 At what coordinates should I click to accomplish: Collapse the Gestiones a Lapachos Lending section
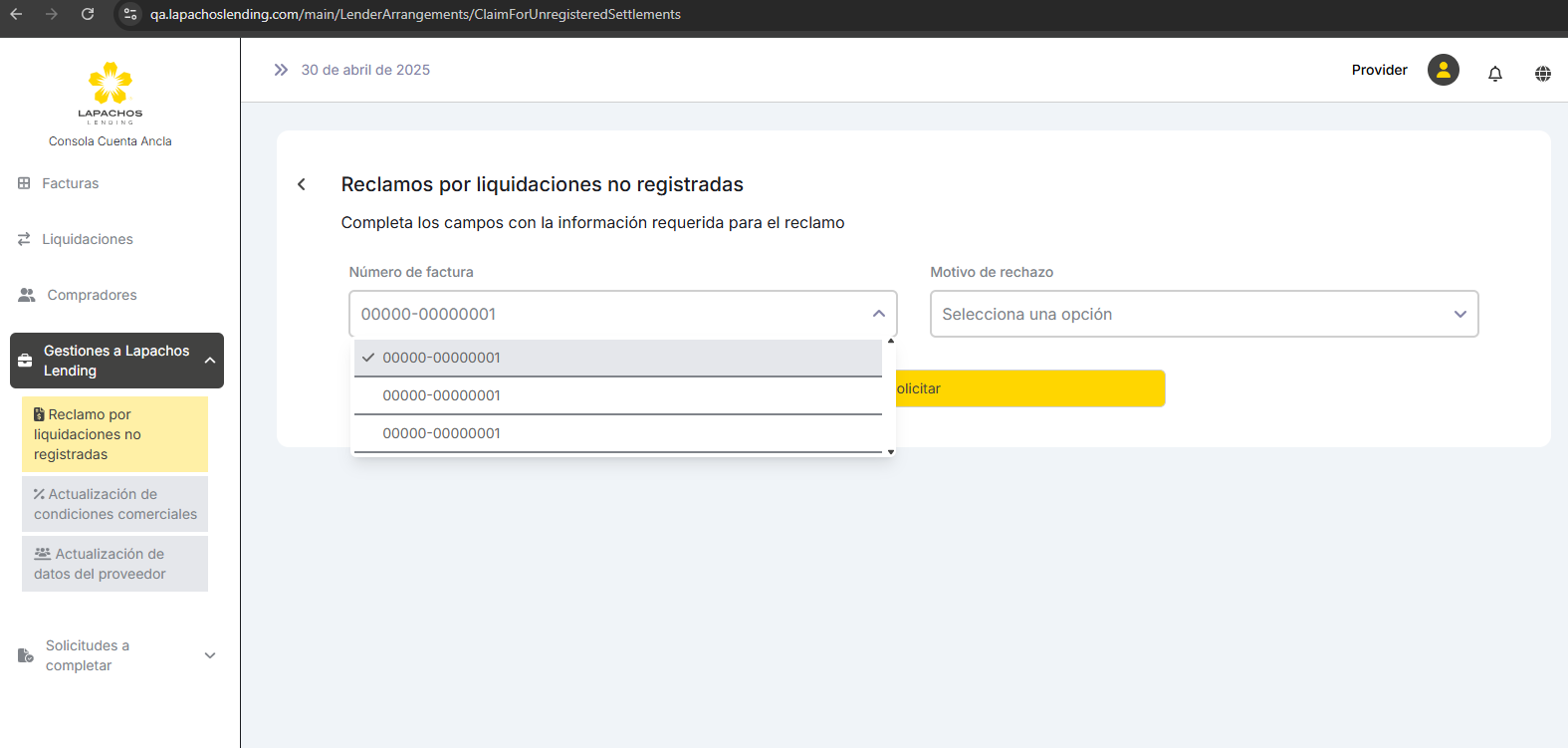click(210, 361)
